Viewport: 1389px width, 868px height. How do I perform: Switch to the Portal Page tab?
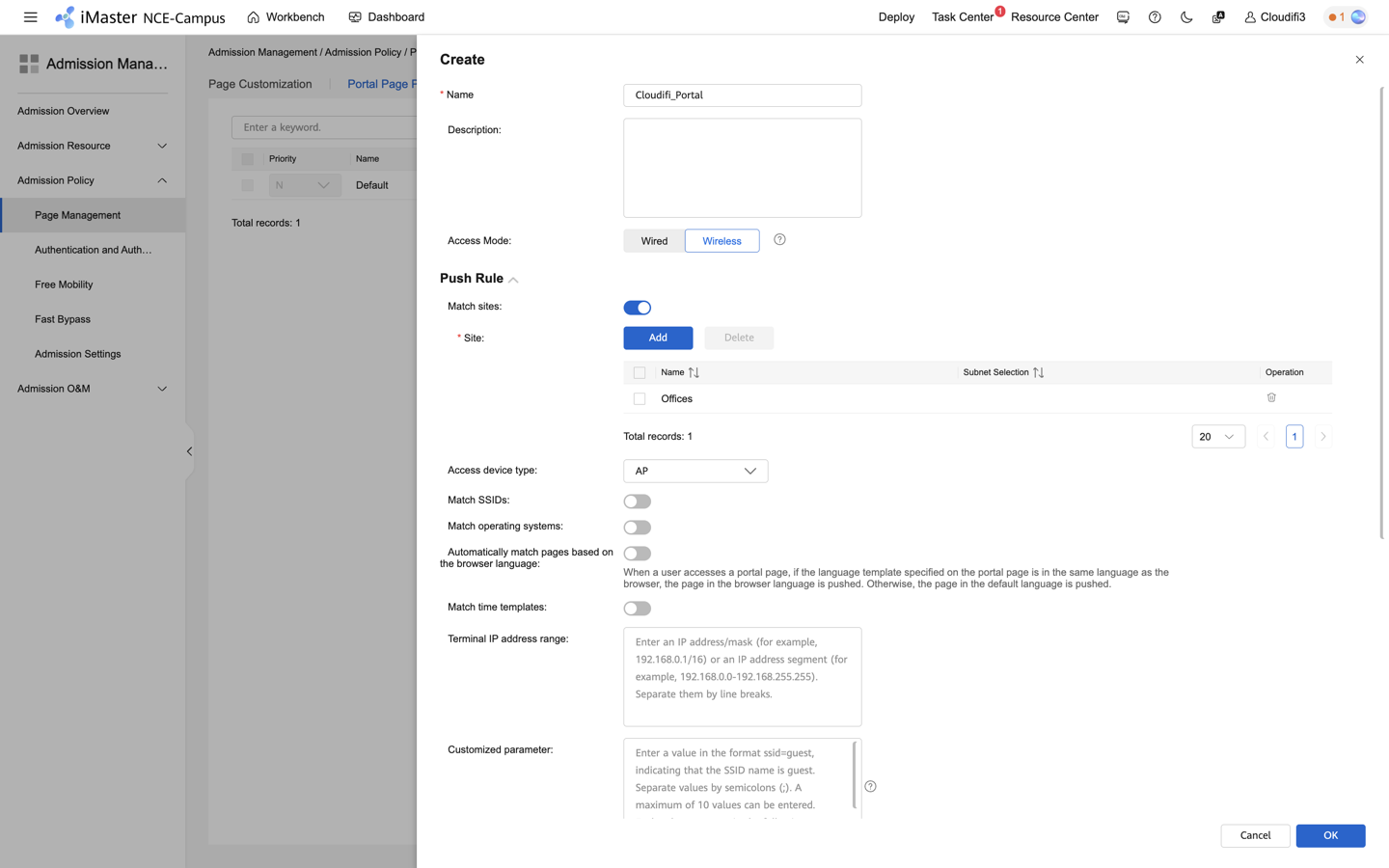(383, 84)
